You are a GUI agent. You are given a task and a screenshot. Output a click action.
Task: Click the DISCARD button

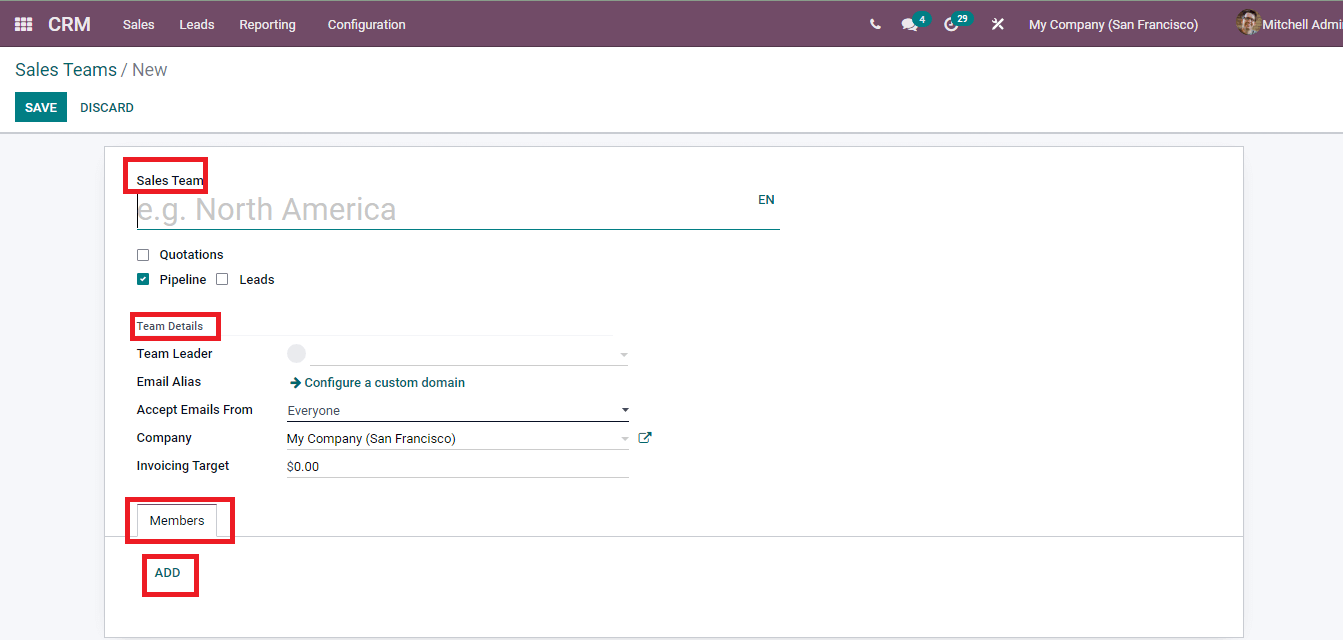[107, 107]
